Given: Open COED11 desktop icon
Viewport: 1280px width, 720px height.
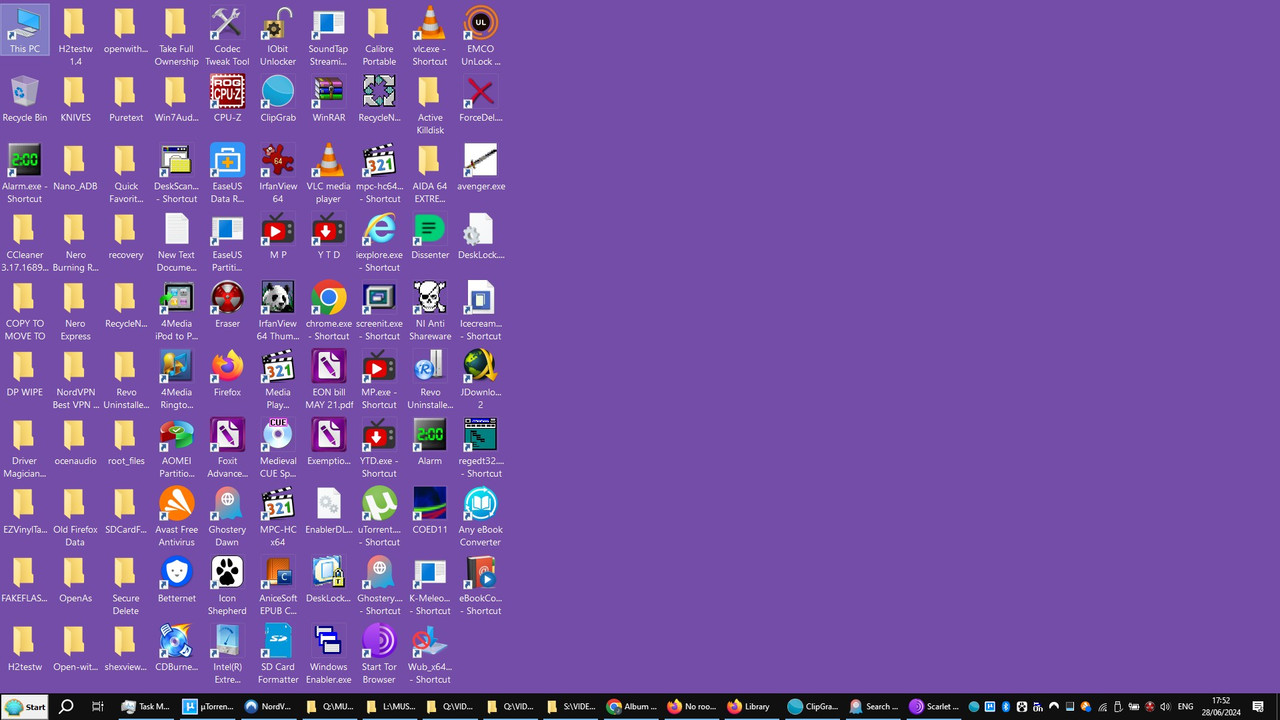Looking at the screenshot, I should [x=430, y=512].
